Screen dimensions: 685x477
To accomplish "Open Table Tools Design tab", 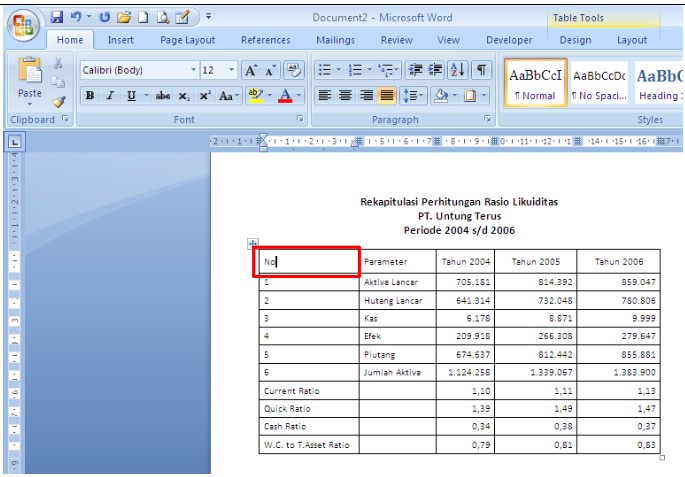I will (575, 40).
